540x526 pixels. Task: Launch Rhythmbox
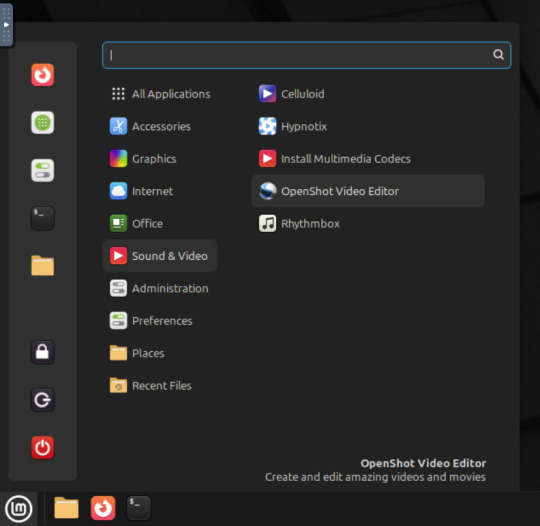[x=368, y=223]
